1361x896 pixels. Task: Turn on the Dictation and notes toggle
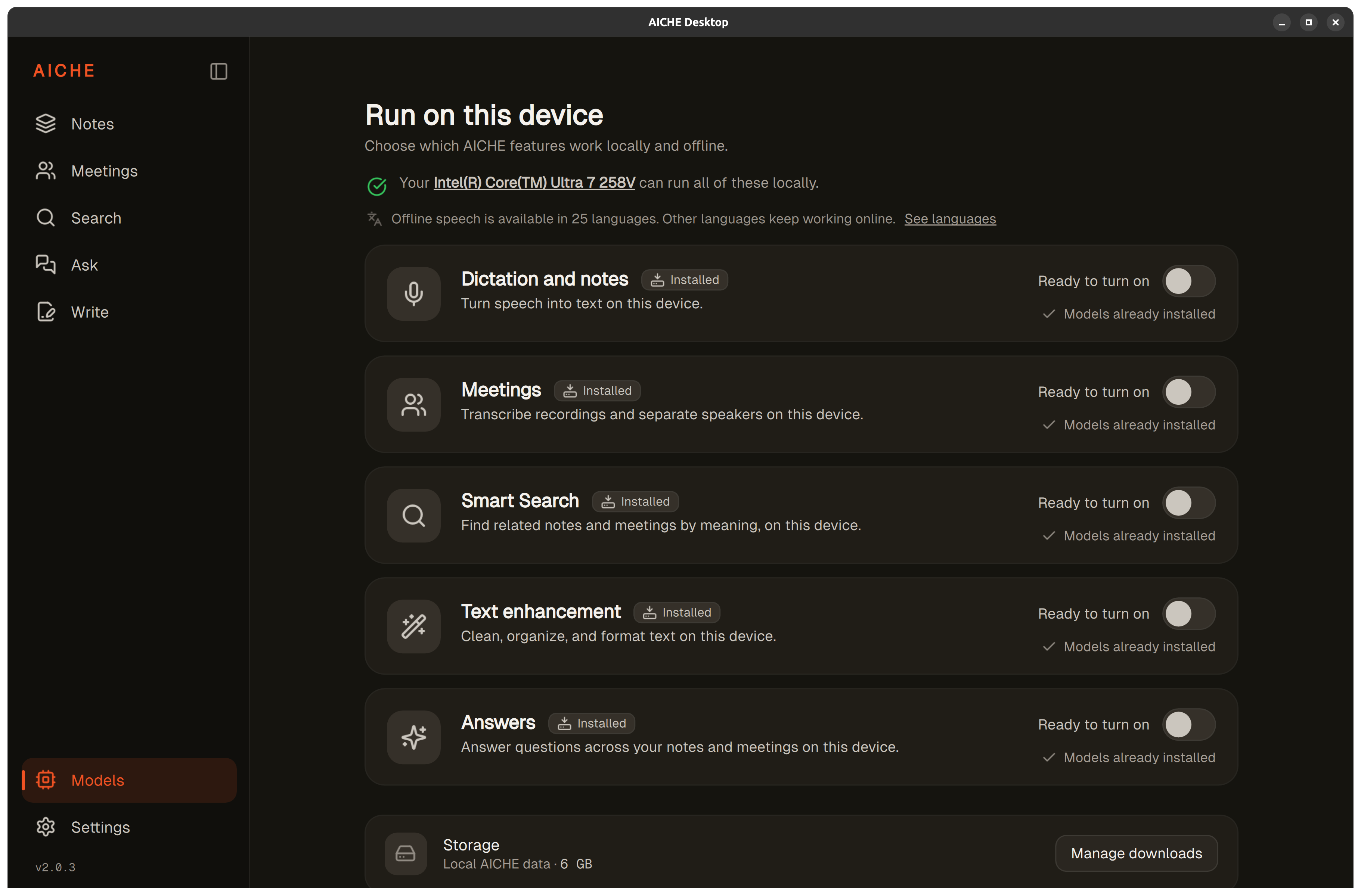pyautogui.click(x=1189, y=281)
